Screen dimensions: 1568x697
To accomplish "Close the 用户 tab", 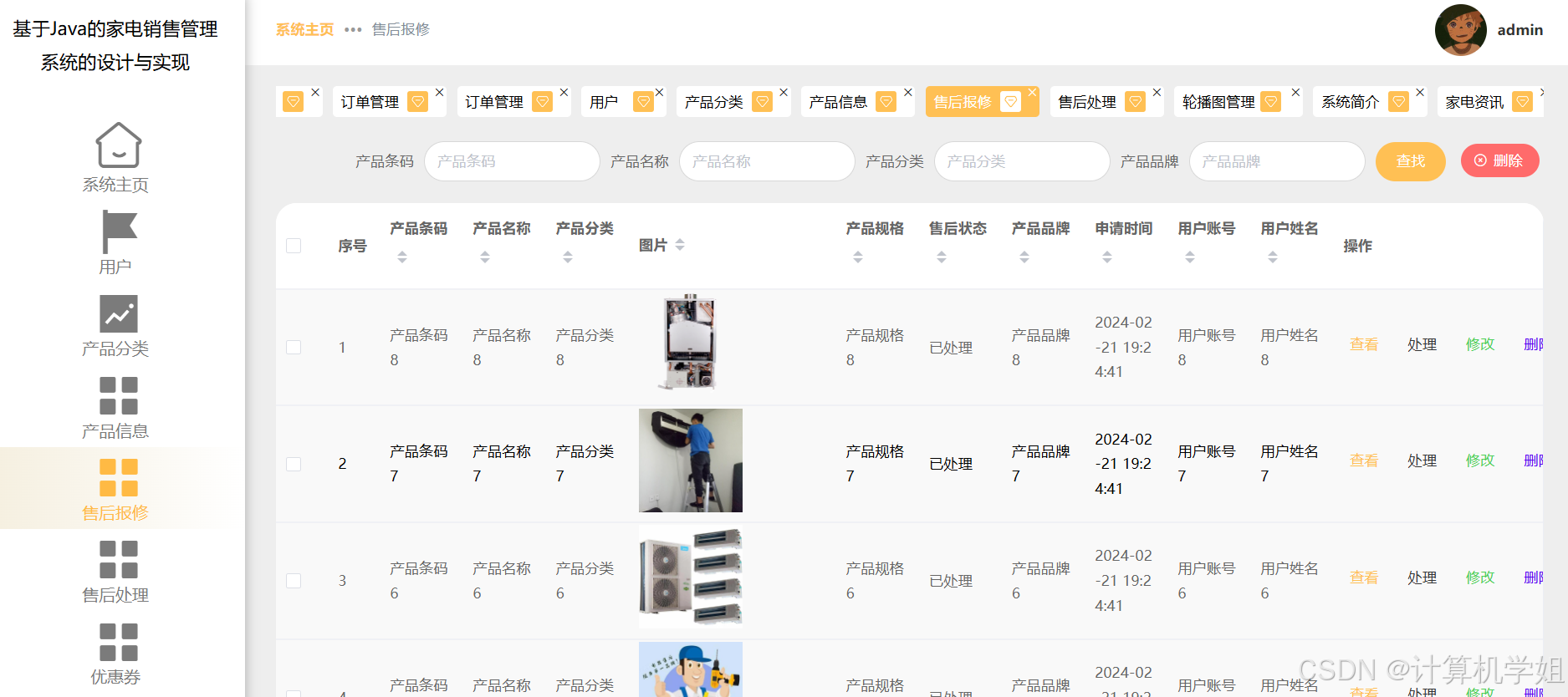I will [x=659, y=92].
